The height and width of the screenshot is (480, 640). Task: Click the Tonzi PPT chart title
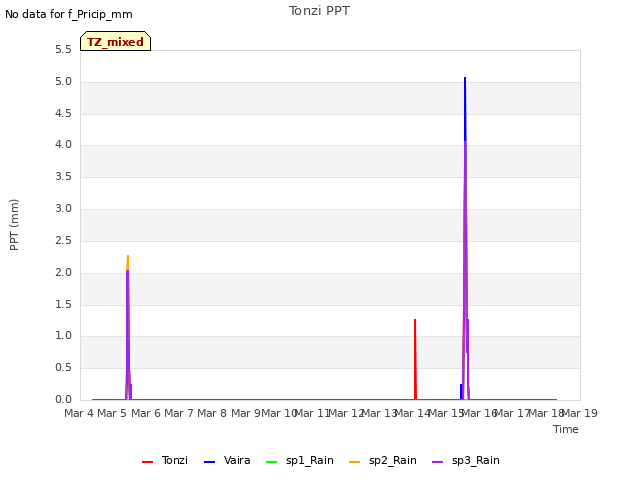coord(319,11)
